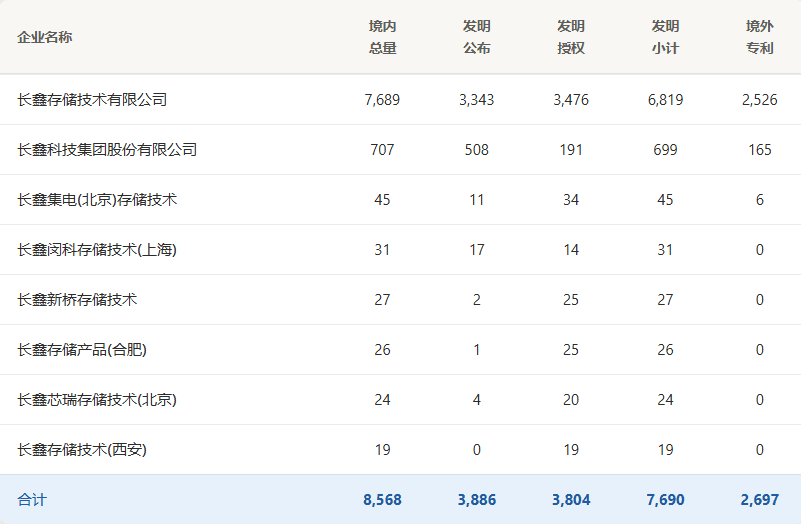This screenshot has height=524, width=801.
Task: Click the value 4 in 长鑫芯瑞 row
Action: pyautogui.click(x=477, y=400)
